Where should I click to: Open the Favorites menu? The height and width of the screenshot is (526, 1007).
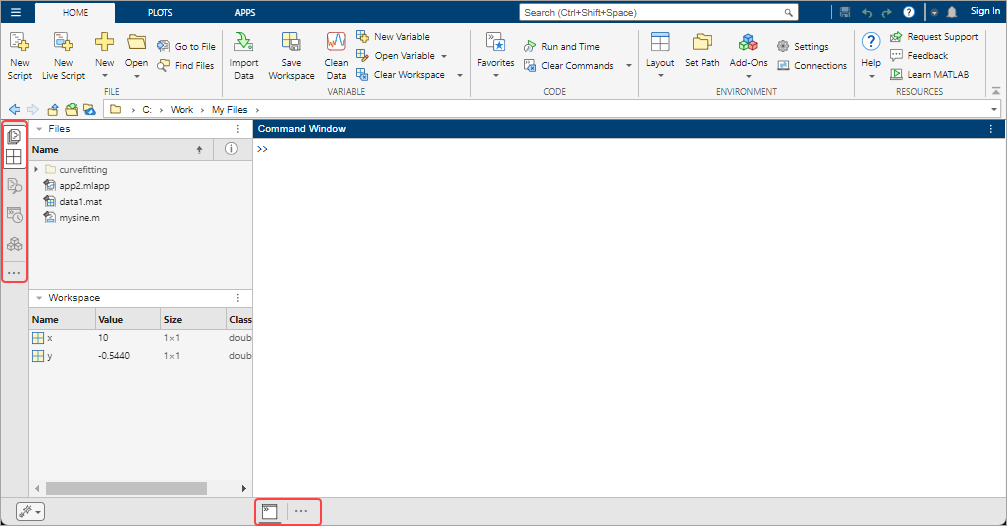pos(496,56)
